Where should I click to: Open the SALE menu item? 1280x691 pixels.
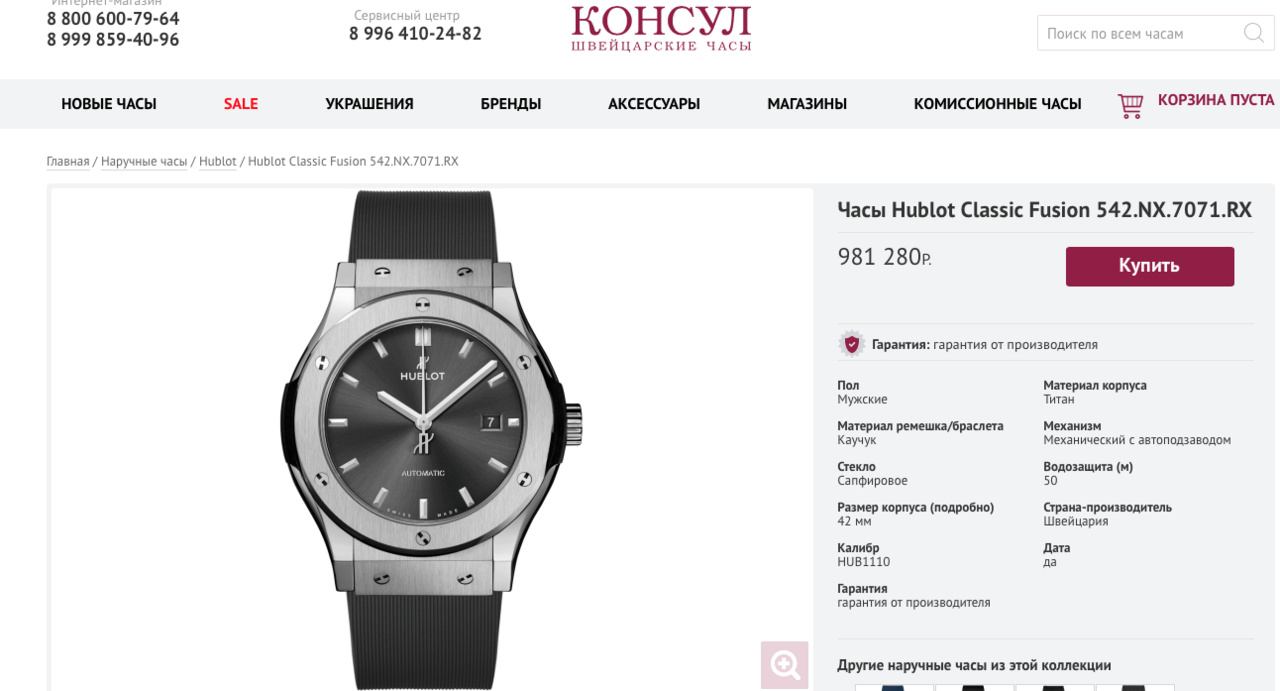click(241, 104)
